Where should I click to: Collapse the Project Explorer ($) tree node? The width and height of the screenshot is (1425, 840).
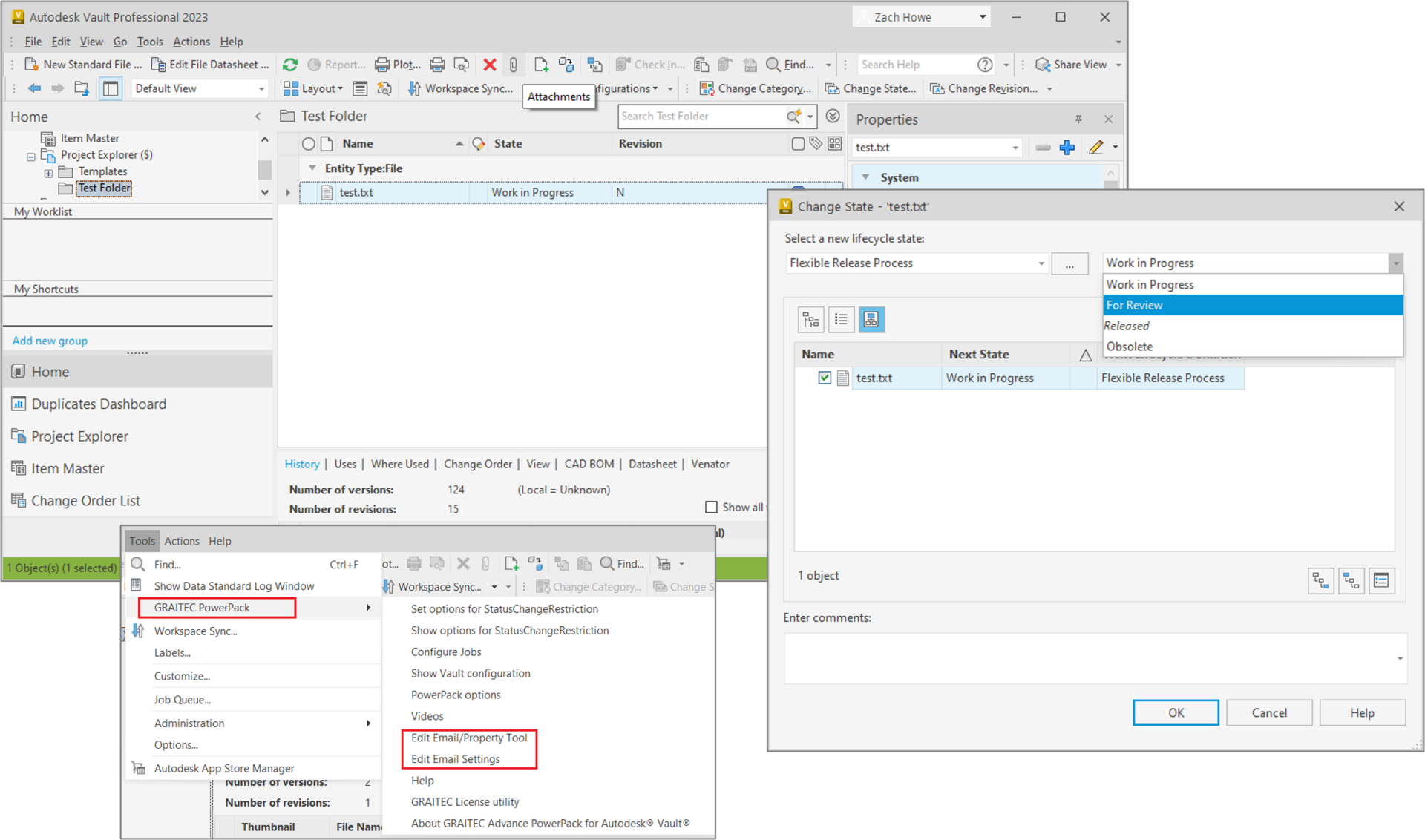click(x=30, y=156)
